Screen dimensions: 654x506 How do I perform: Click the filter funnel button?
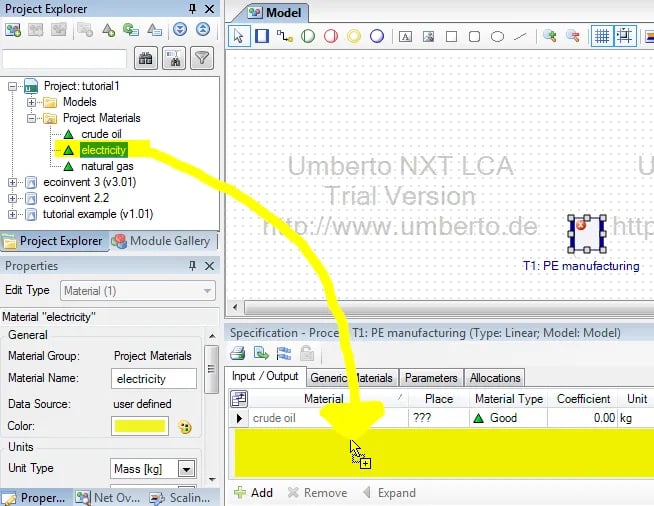(x=202, y=58)
